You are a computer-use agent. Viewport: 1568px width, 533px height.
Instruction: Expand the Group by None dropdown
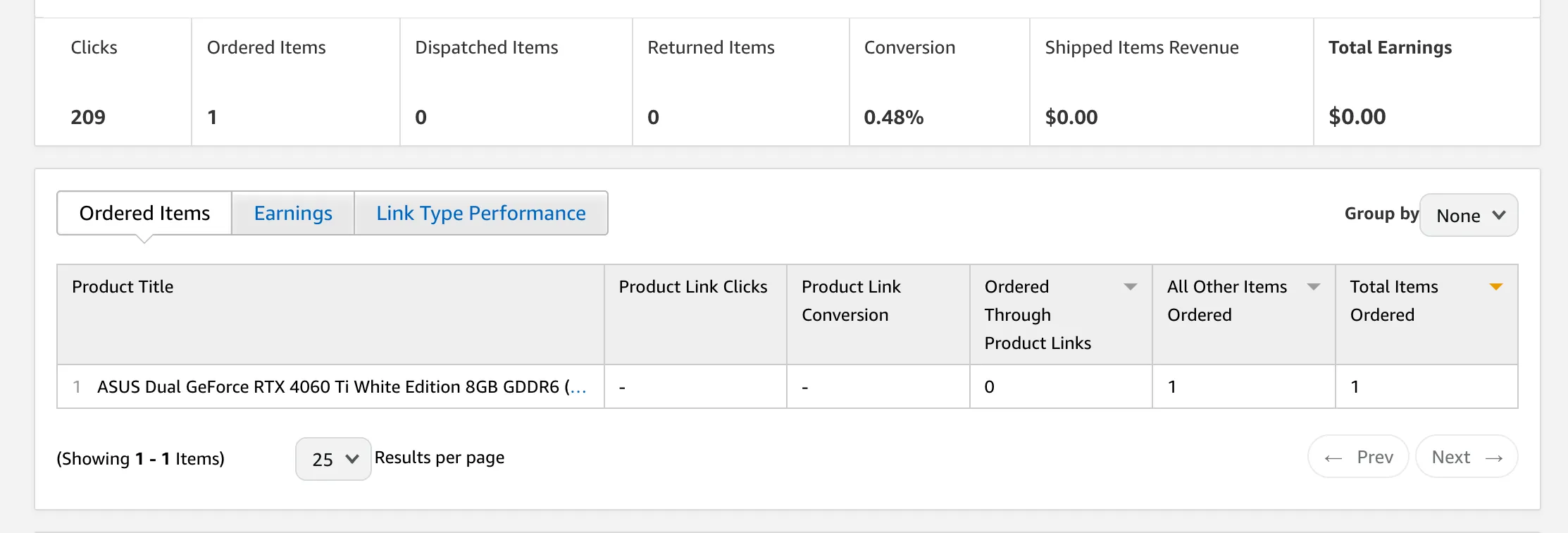coord(1469,215)
